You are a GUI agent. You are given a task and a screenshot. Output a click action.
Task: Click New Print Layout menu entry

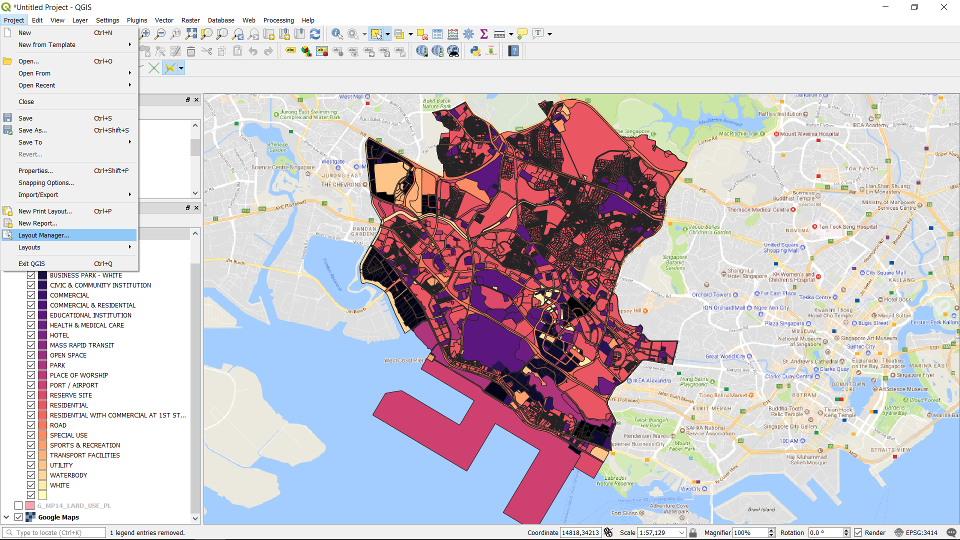pos(45,211)
